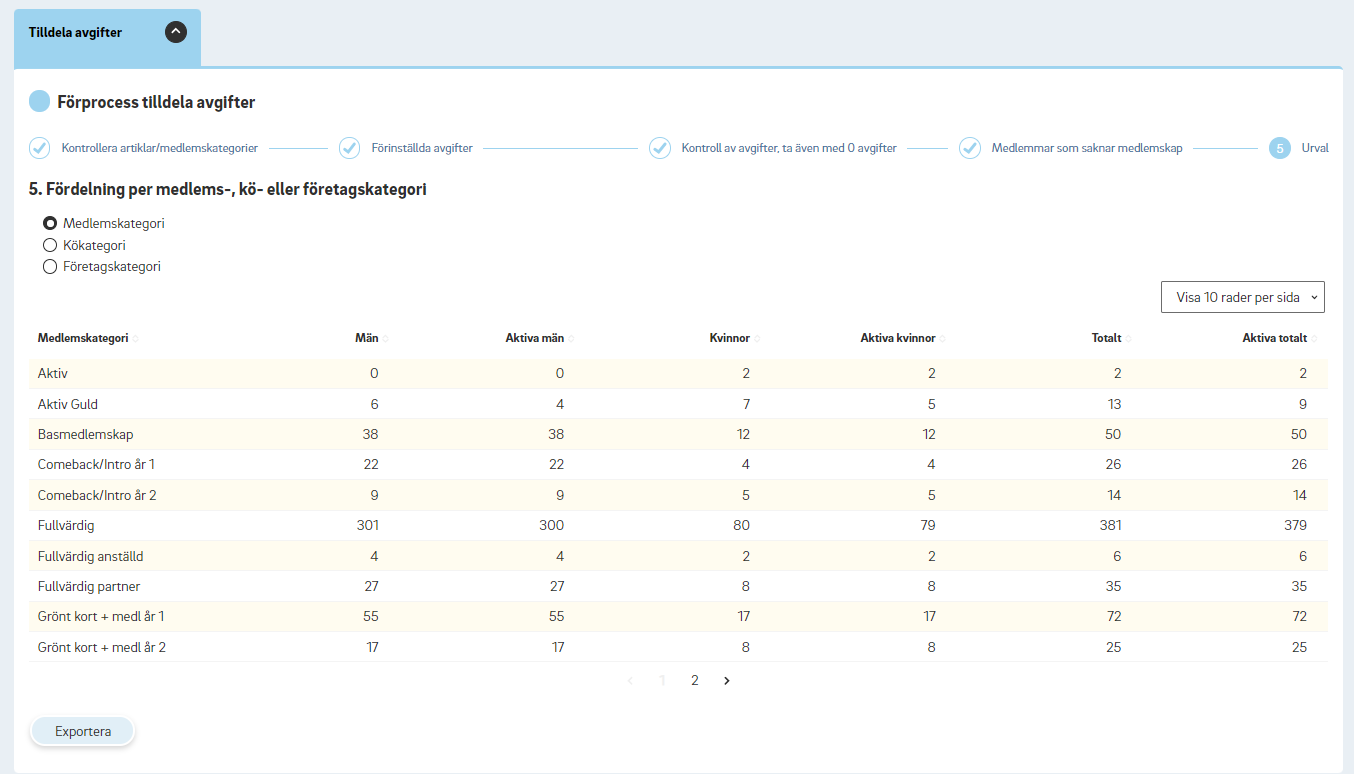Sort by the Aktiva kvinnor column header
Screen dimensions: 1354x774
tap(898, 338)
